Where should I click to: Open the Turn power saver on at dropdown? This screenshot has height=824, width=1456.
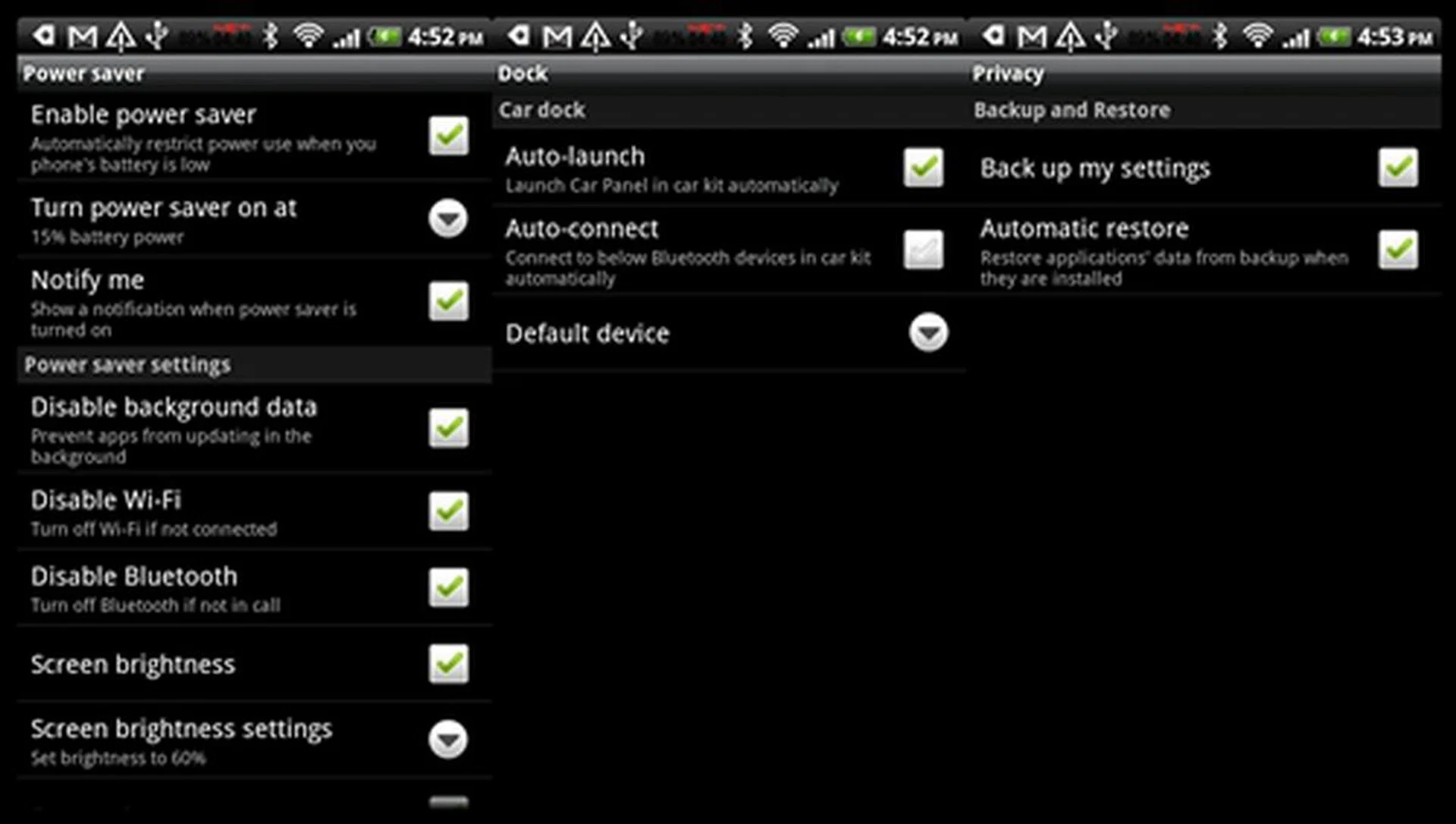(448, 219)
